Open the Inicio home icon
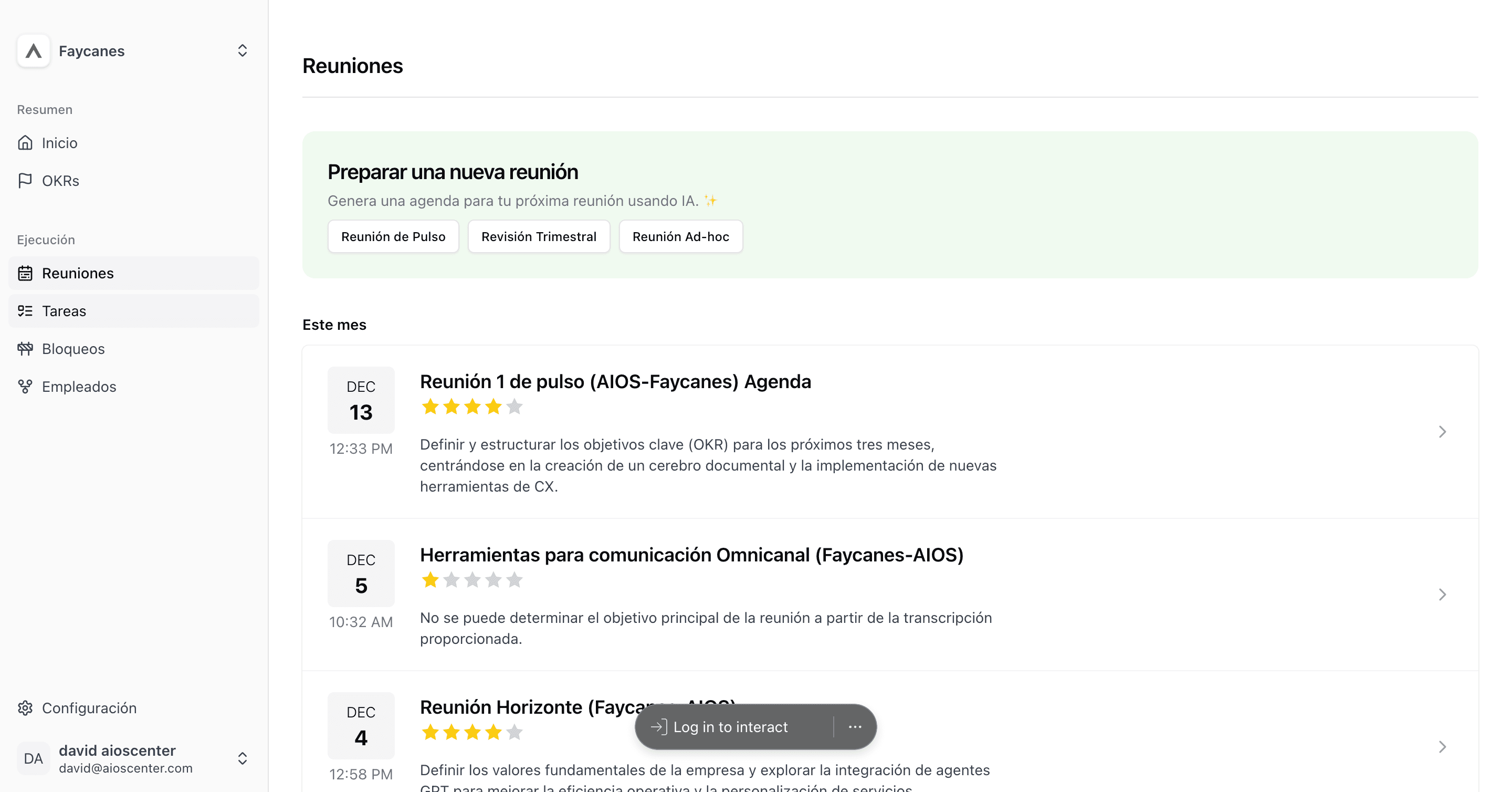Viewport: 1512px width, 792px height. pos(25,143)
